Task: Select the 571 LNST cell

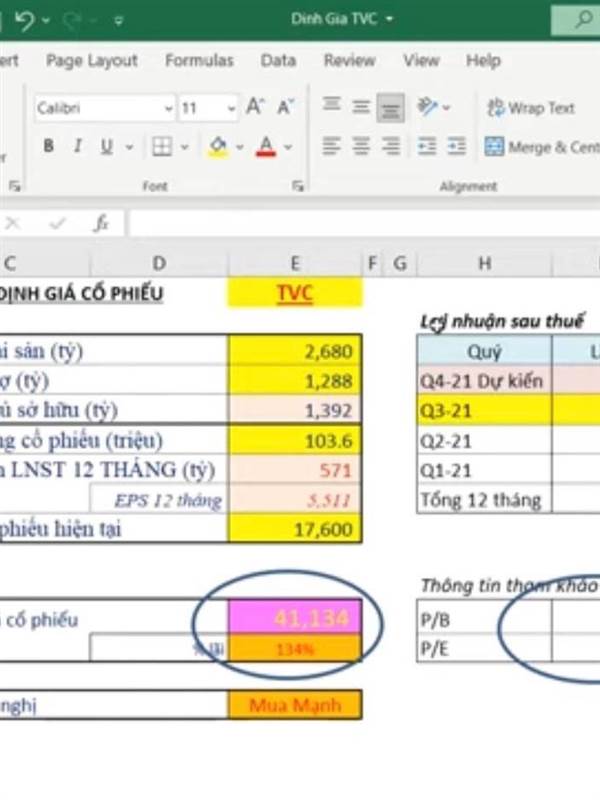Action: pos(295,469)
